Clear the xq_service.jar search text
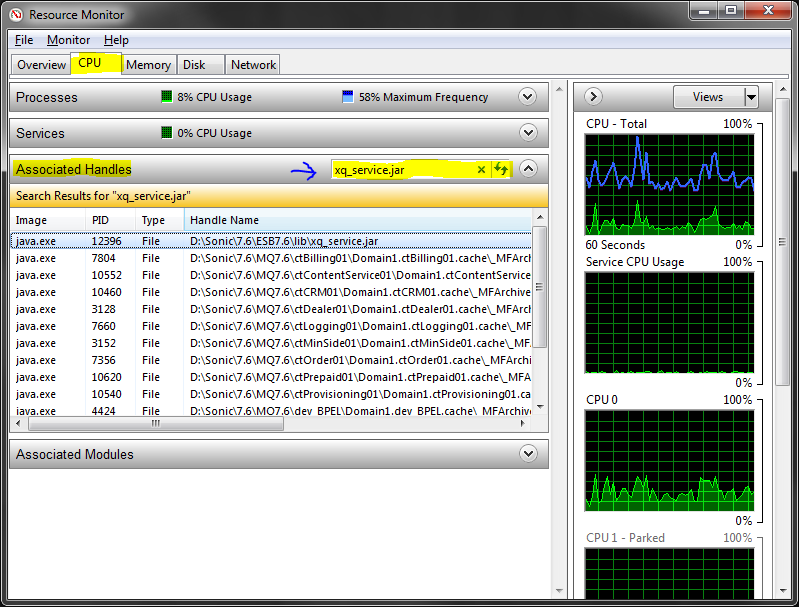The width and height of the screenshot is (799, 607). pyautogui.click(x=481, y=170)
